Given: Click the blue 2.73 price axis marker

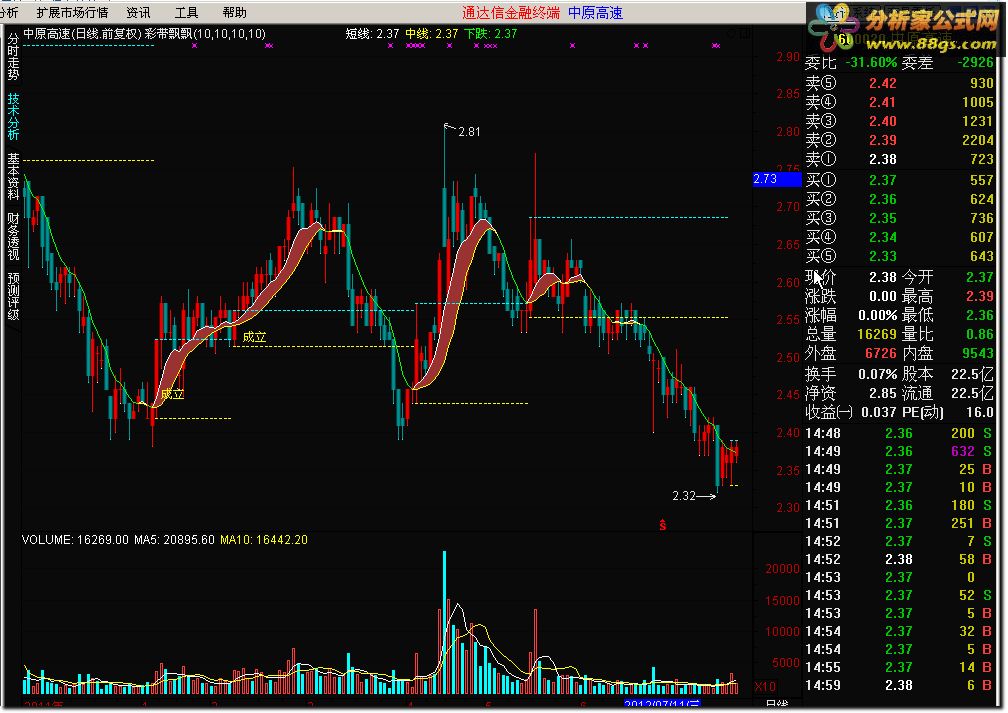Looking at the screenshot, I should point(777,179).
